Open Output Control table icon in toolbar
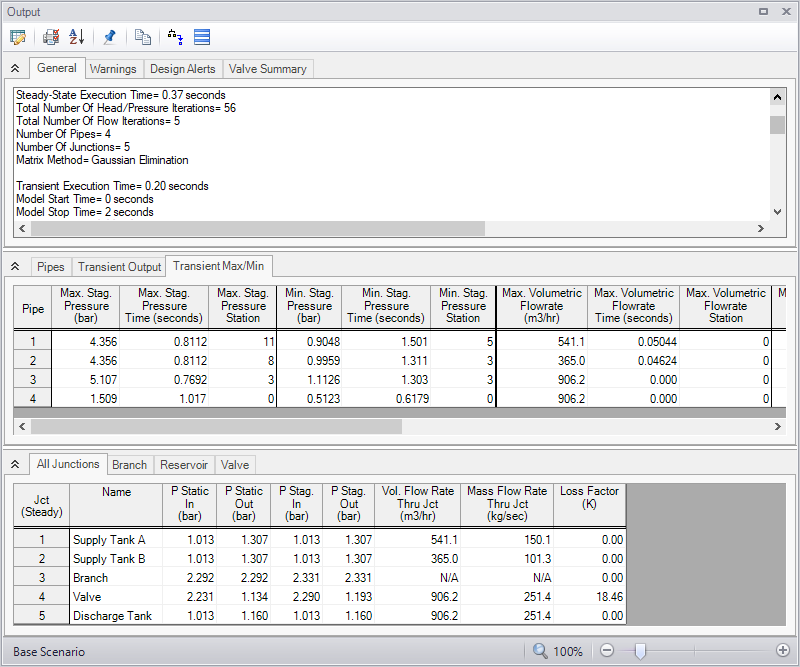Screen dimensions: 800x667 coord(17,37)
